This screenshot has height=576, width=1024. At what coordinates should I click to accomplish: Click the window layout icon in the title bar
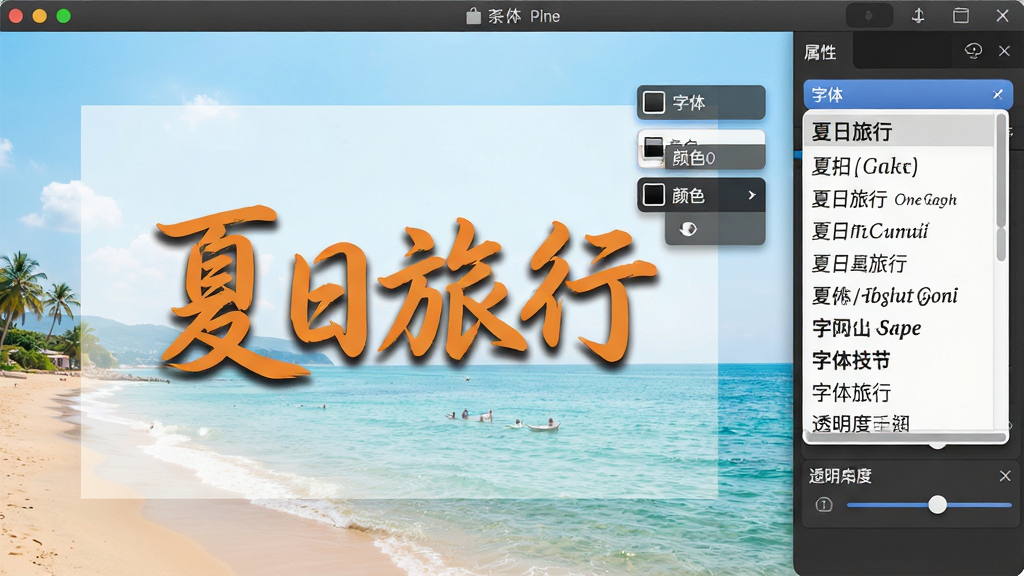pos(961,16)
